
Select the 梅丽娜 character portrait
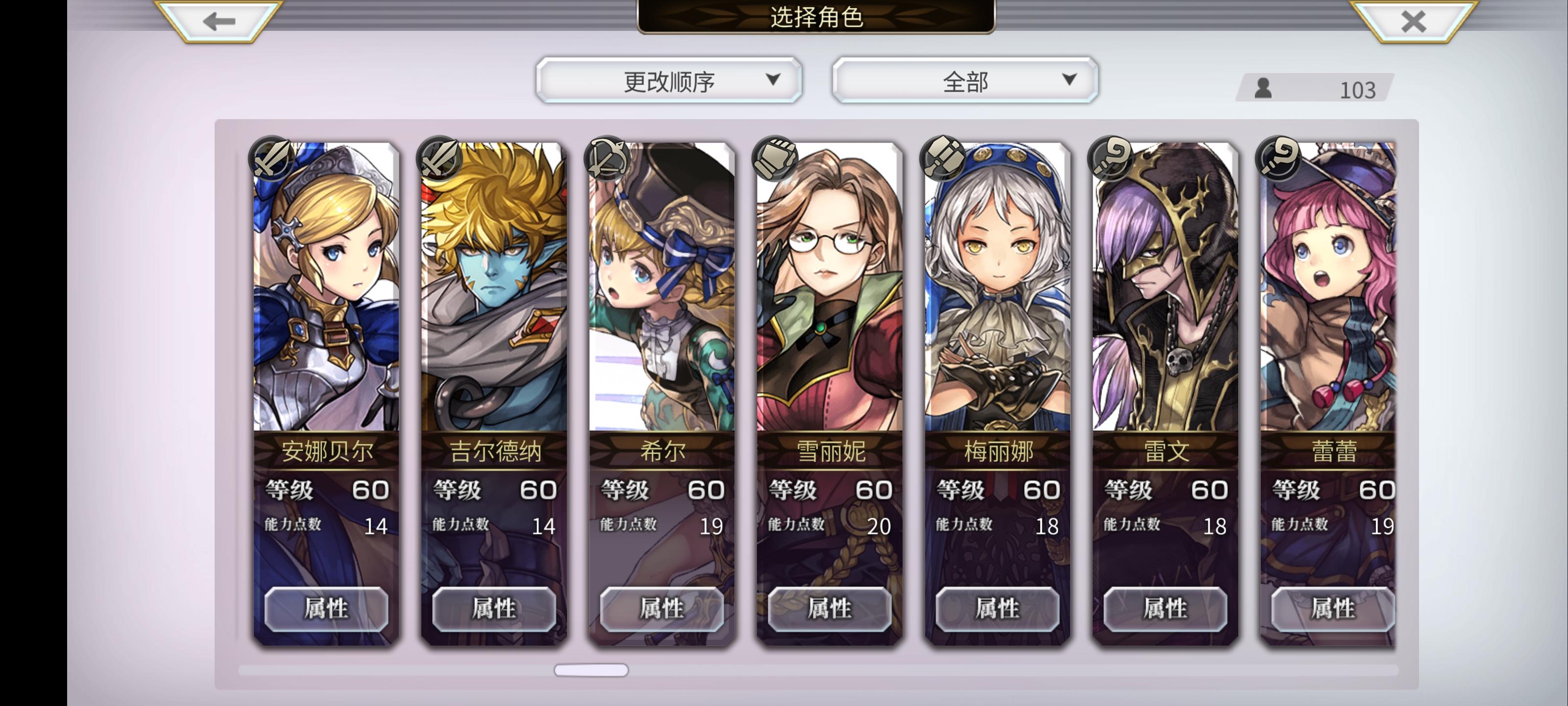tap(998, 286)
